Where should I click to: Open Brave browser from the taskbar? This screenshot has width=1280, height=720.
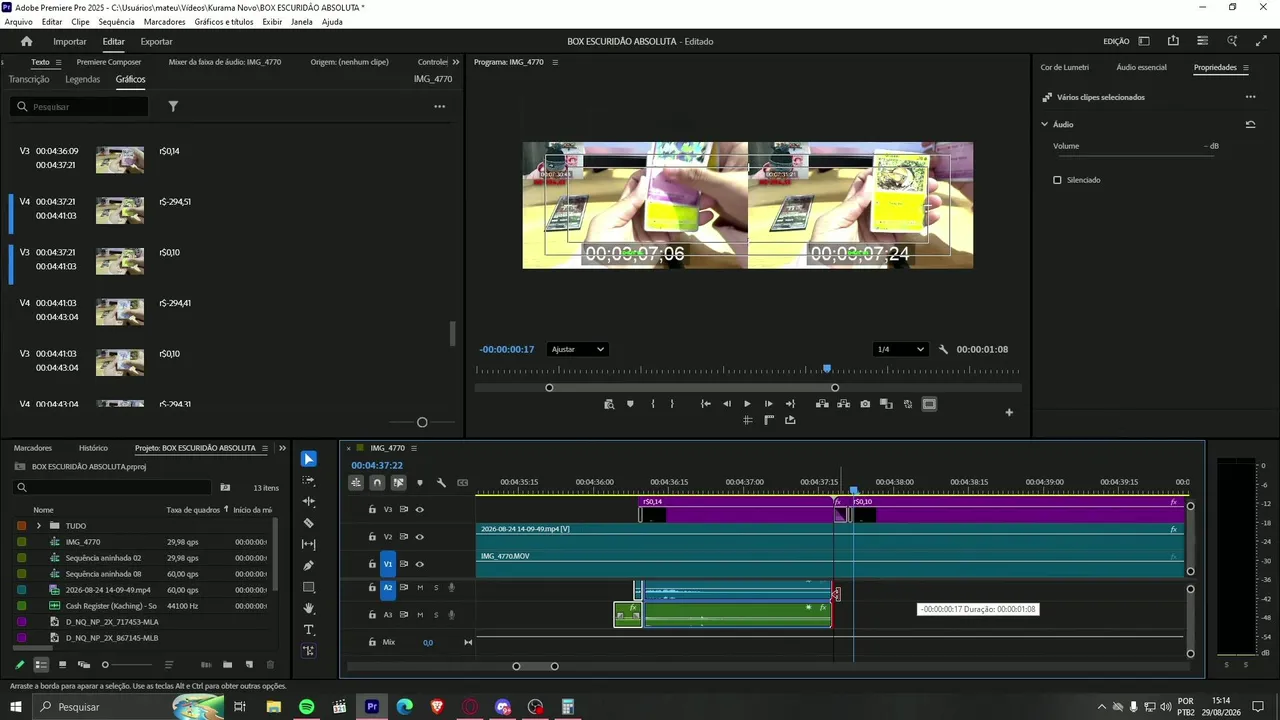coord(437,707)
